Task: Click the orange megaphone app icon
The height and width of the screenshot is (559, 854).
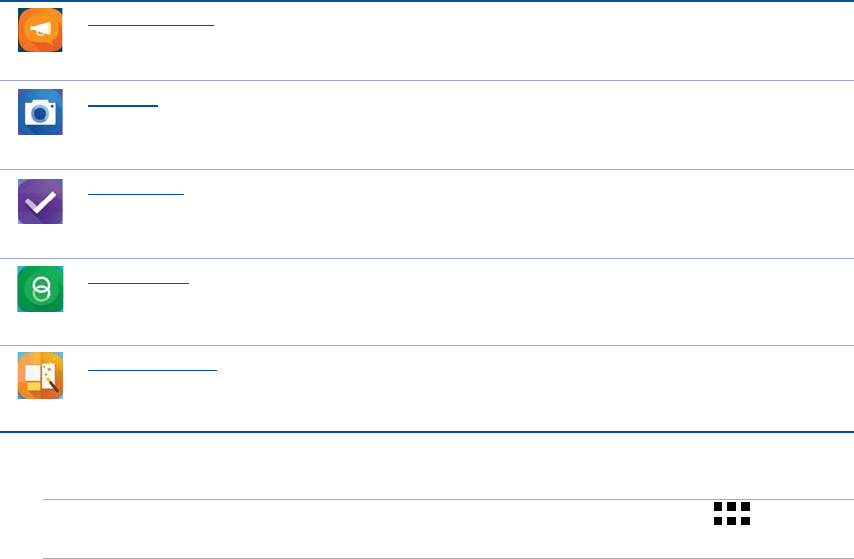Action: click(40, 30)
